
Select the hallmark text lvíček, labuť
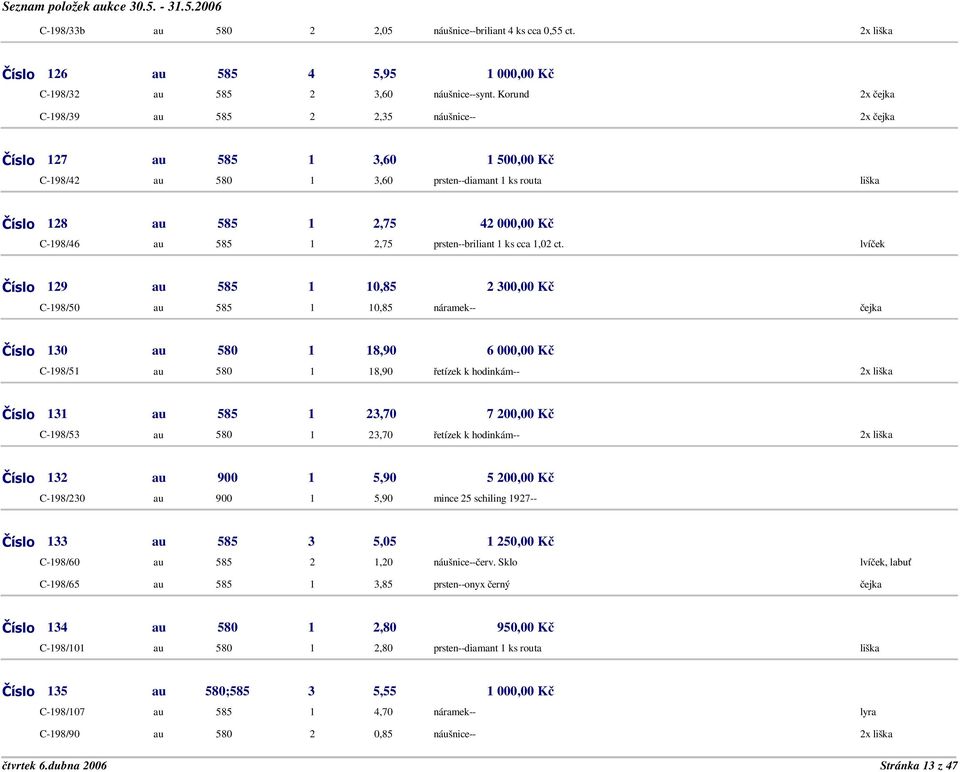885,562
